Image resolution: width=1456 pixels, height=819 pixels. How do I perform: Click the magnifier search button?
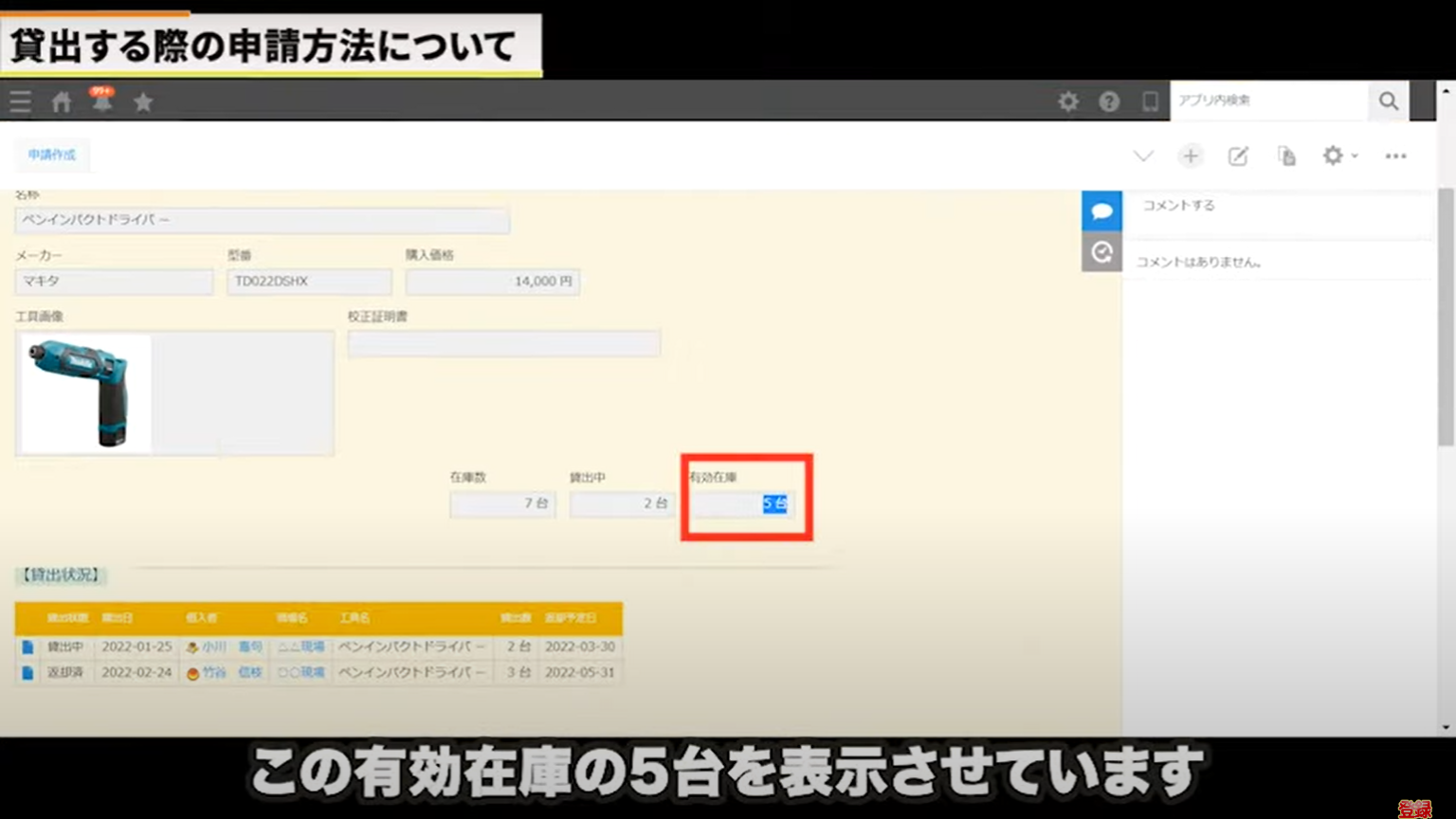pyautogui.click(x=1388, y=100)
